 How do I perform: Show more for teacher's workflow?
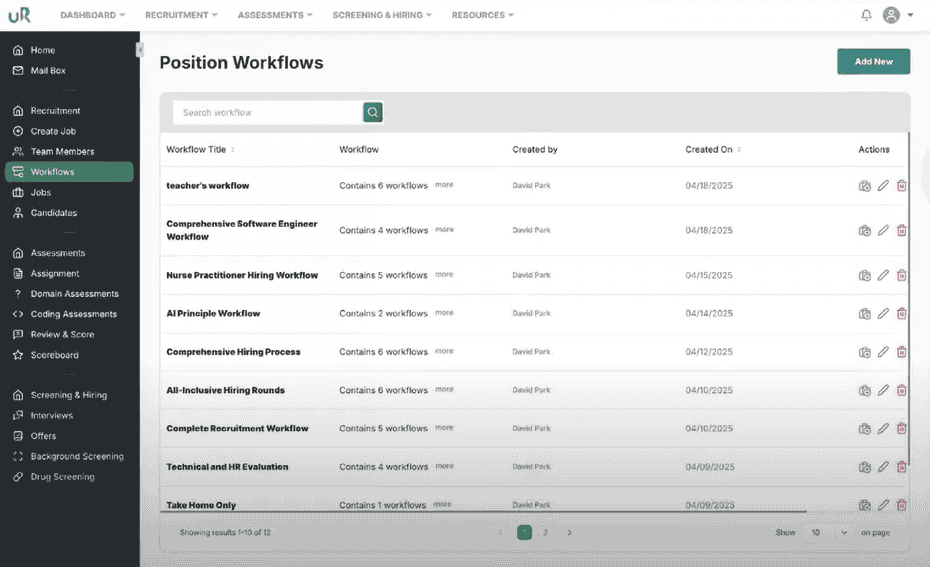[x=444, y=185]
